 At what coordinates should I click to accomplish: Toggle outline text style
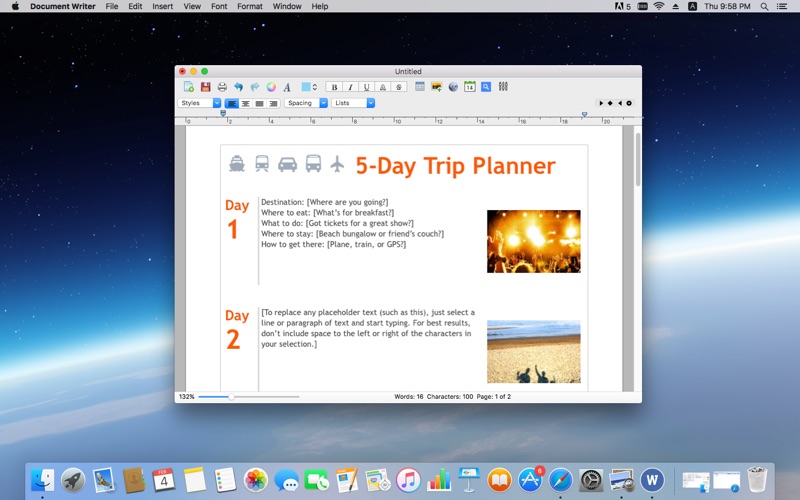tap(383, 87)
